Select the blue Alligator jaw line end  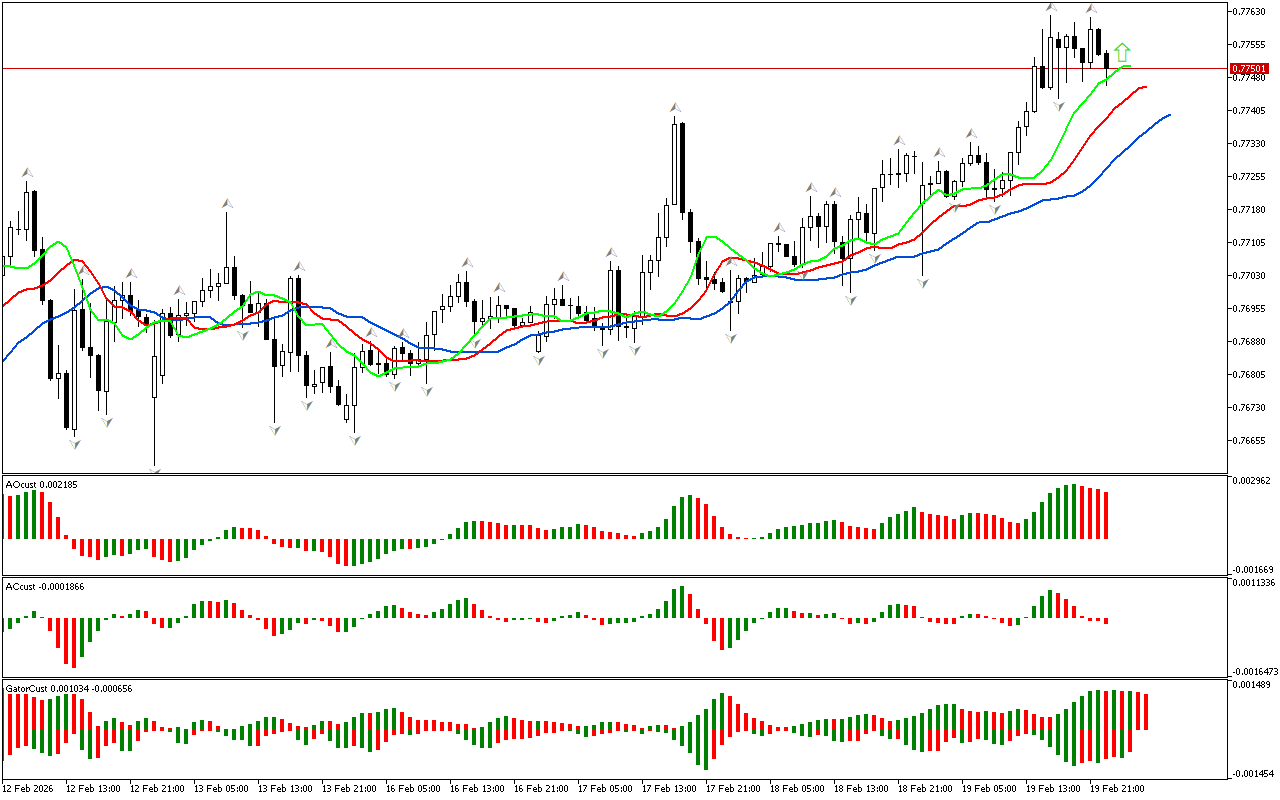1168,116
